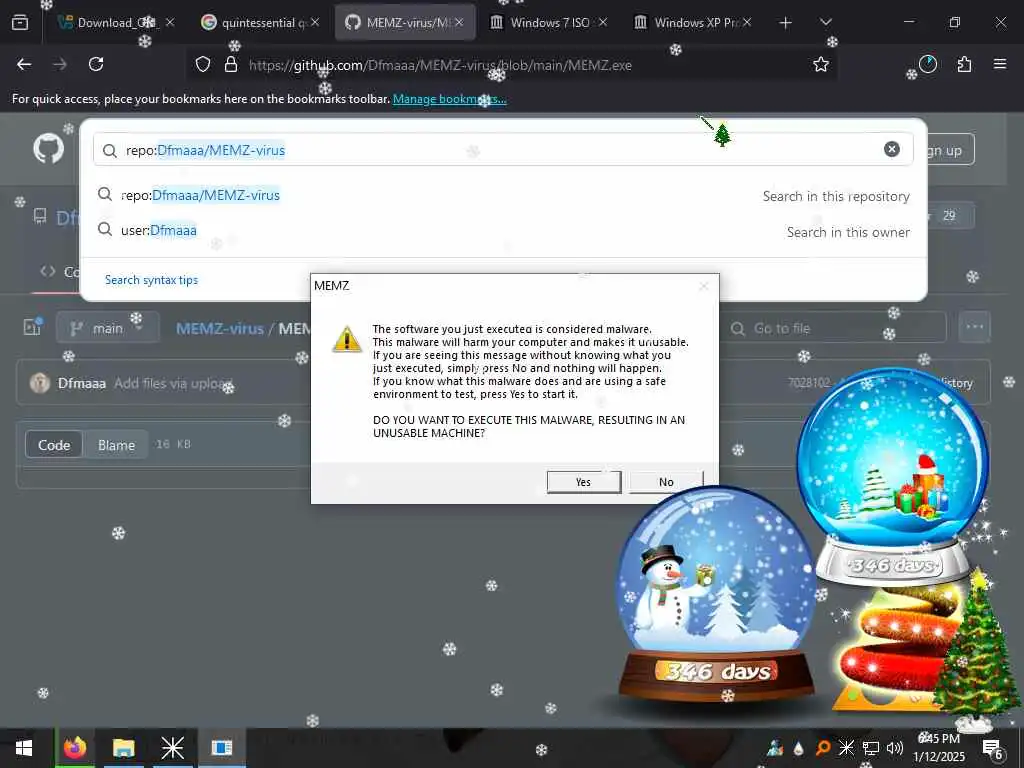Select the Code view toggle

click(54, 445)
